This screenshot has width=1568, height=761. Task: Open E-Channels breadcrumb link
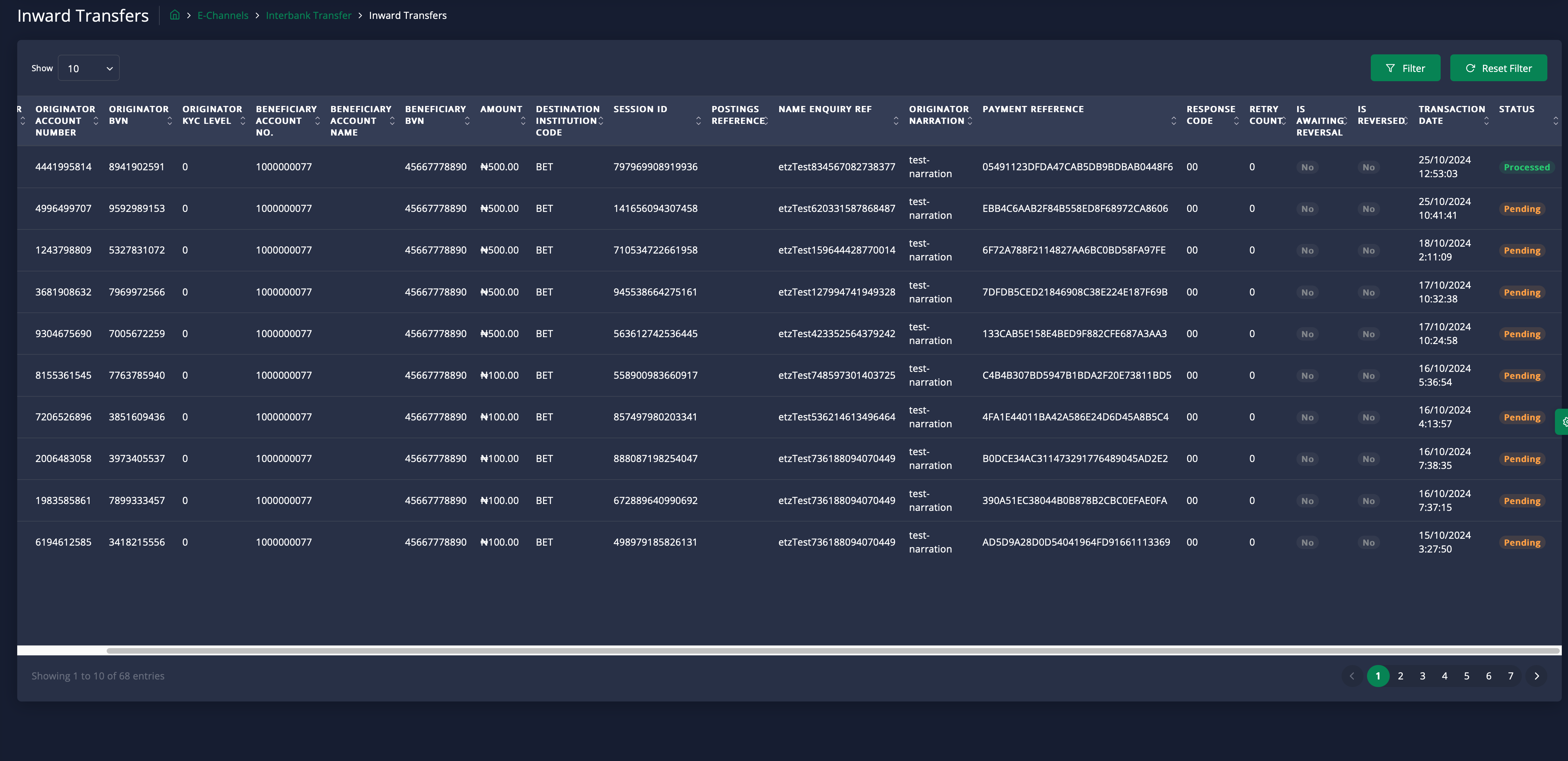click(222, 15)
